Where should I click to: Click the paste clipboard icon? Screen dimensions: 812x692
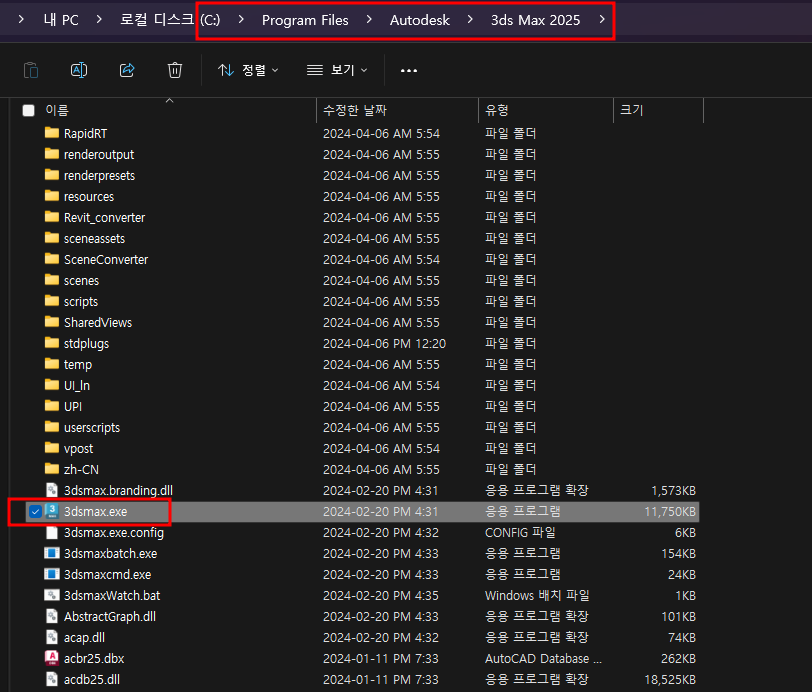click(x=31, y=70)
